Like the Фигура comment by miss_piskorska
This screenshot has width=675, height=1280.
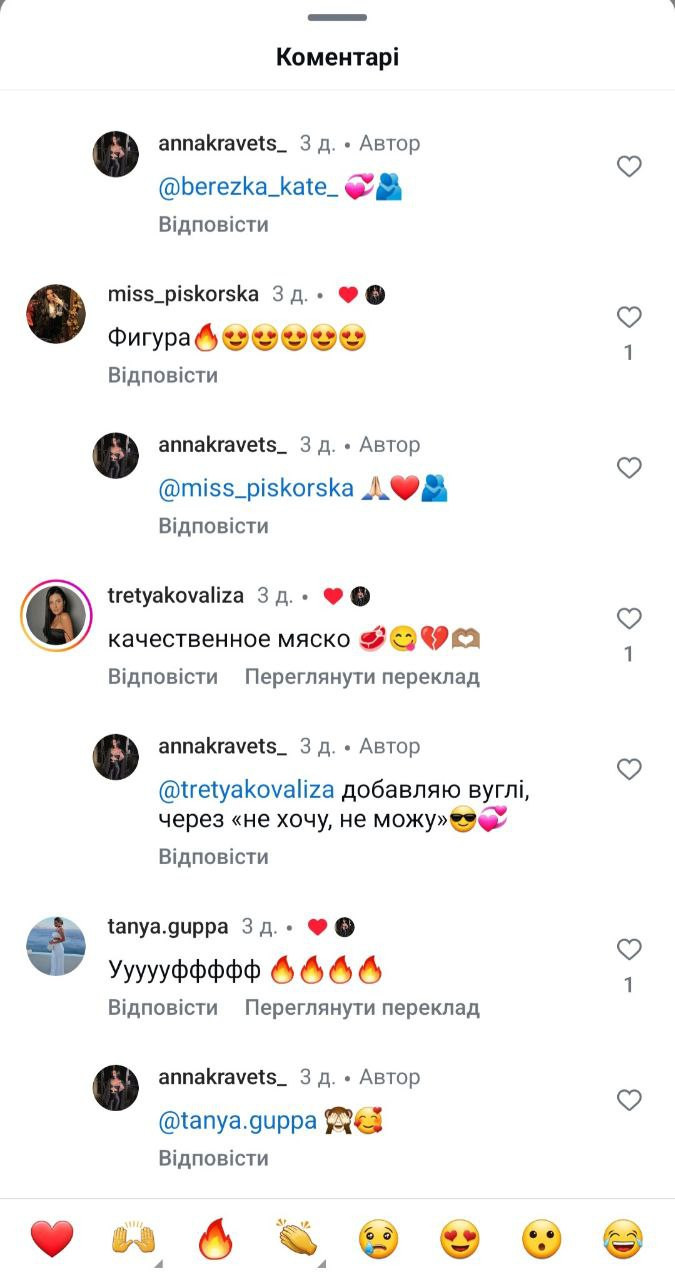pos(628,318)
